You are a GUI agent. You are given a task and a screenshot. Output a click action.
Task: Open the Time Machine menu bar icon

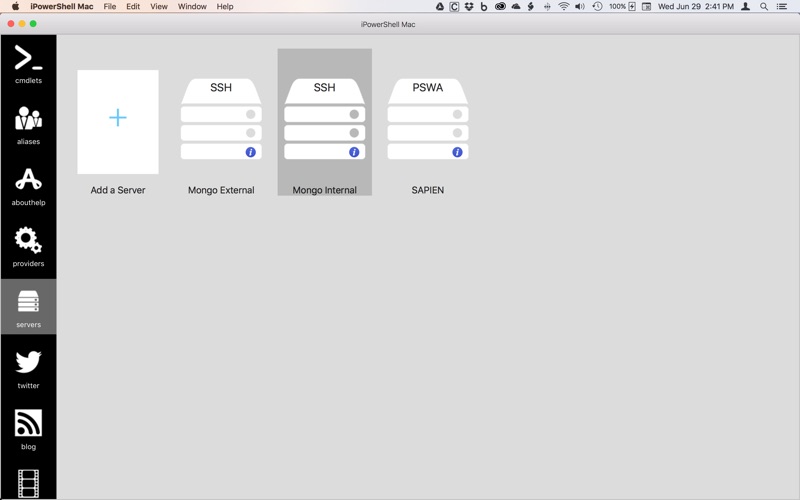tap(597, 7)
